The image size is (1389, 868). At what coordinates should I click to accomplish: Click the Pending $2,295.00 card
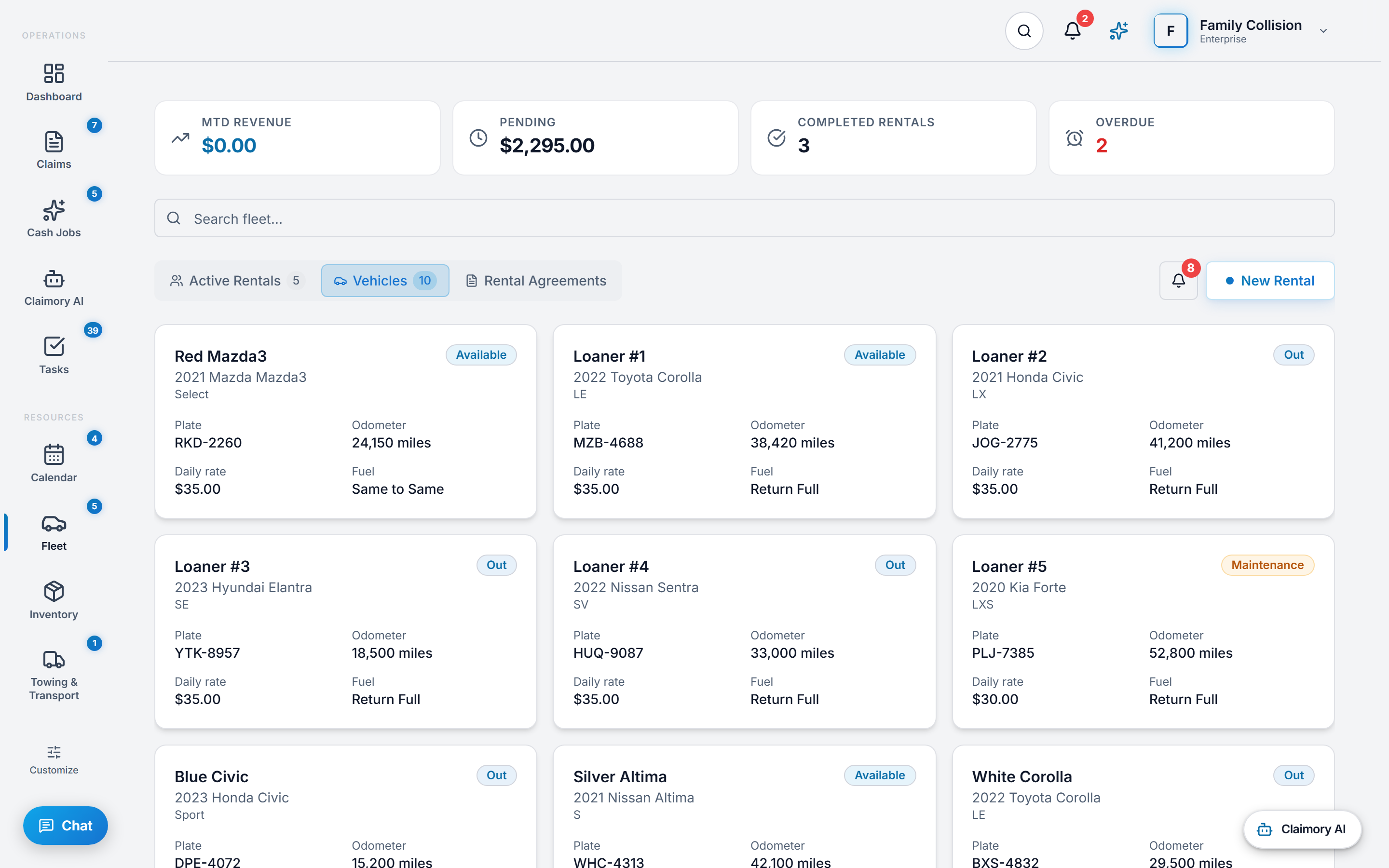[x=595, y=138]
